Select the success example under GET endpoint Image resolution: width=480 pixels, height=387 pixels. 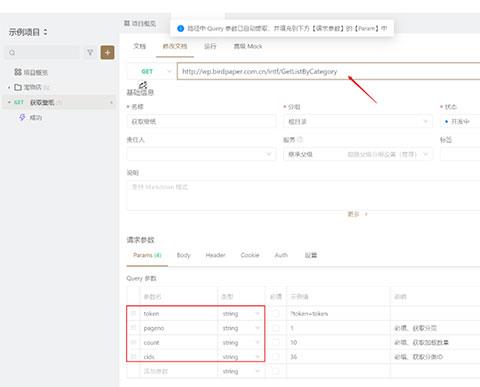(36, 117)
